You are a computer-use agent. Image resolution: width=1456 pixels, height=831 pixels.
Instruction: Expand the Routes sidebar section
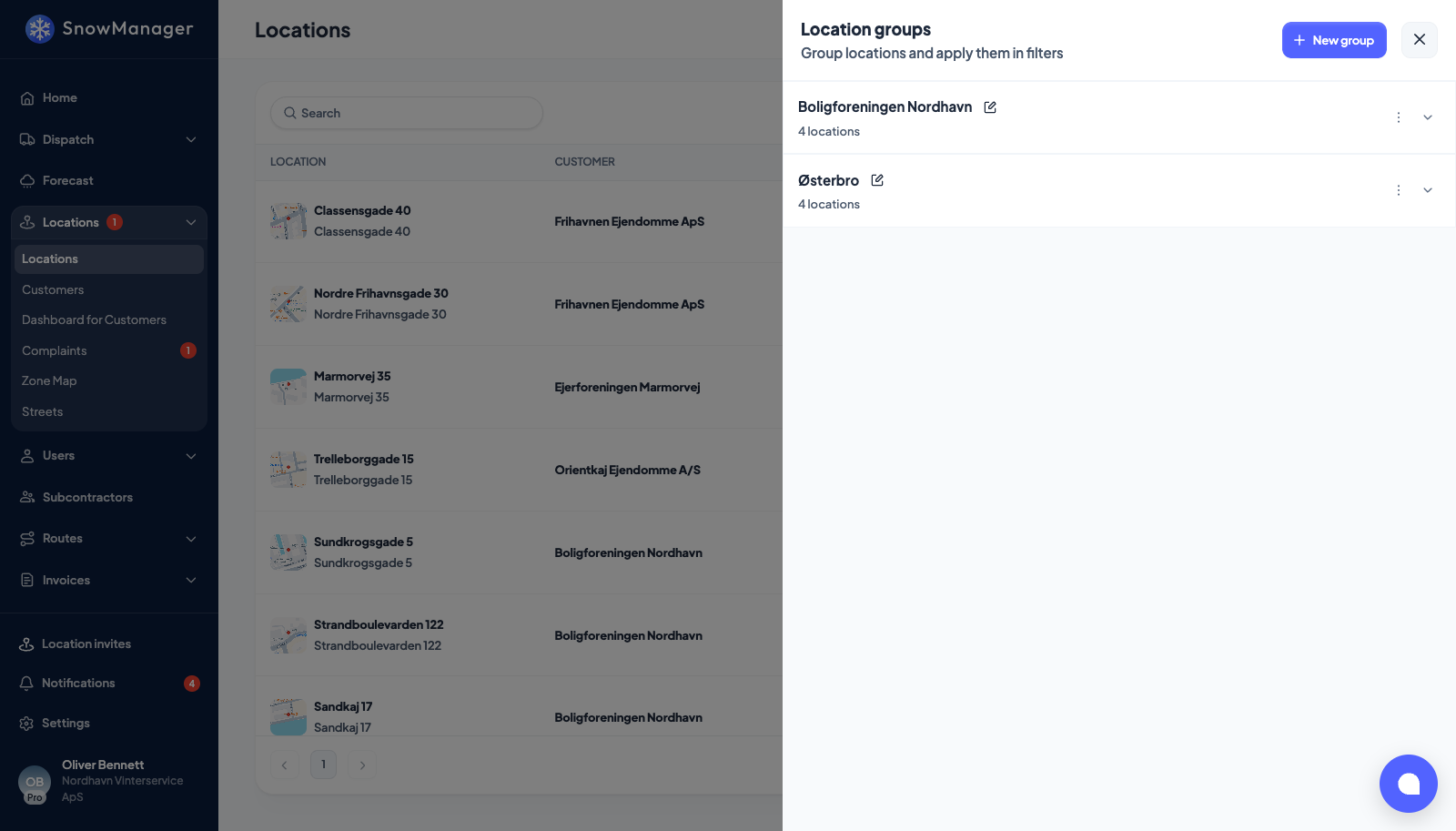click(109, 539)
